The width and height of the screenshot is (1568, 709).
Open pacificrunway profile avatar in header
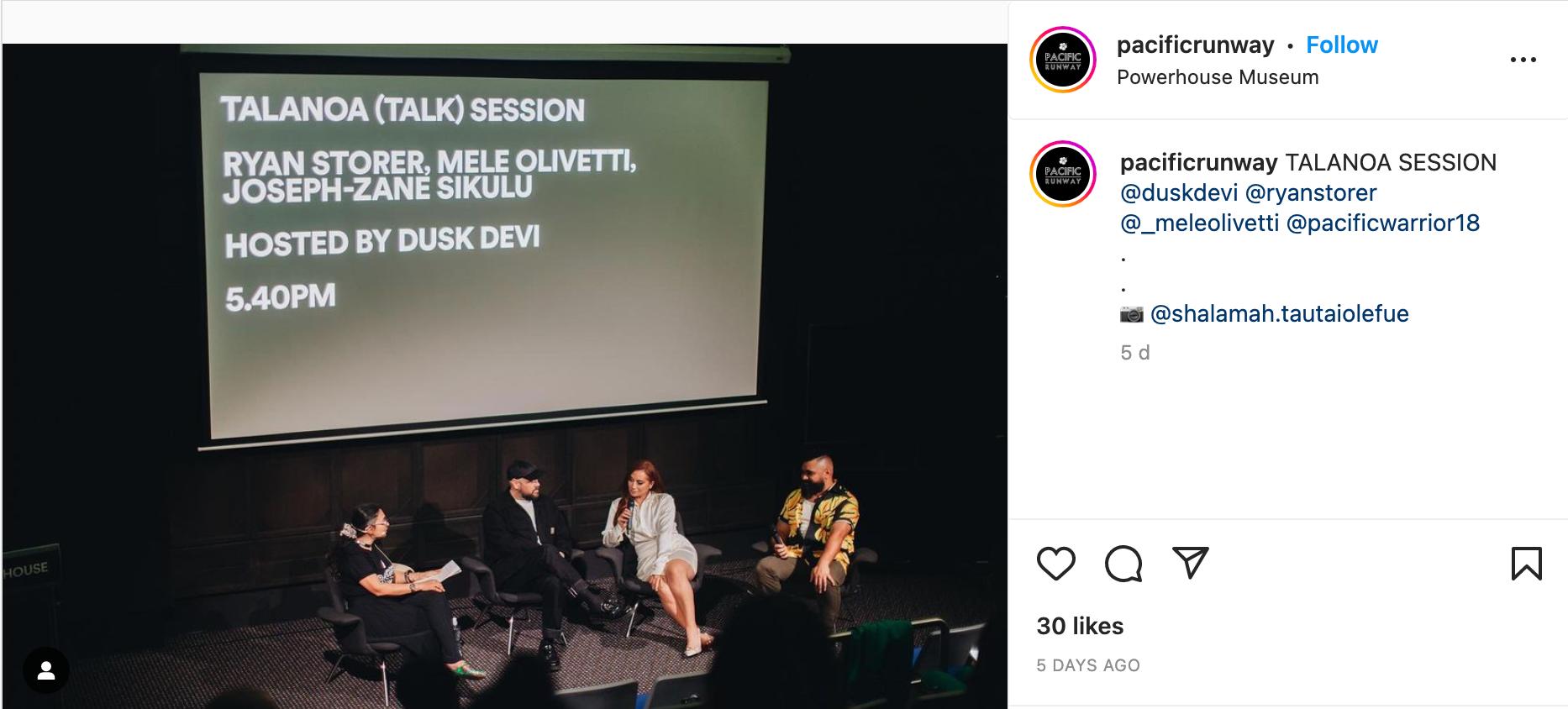(1063, 60)
